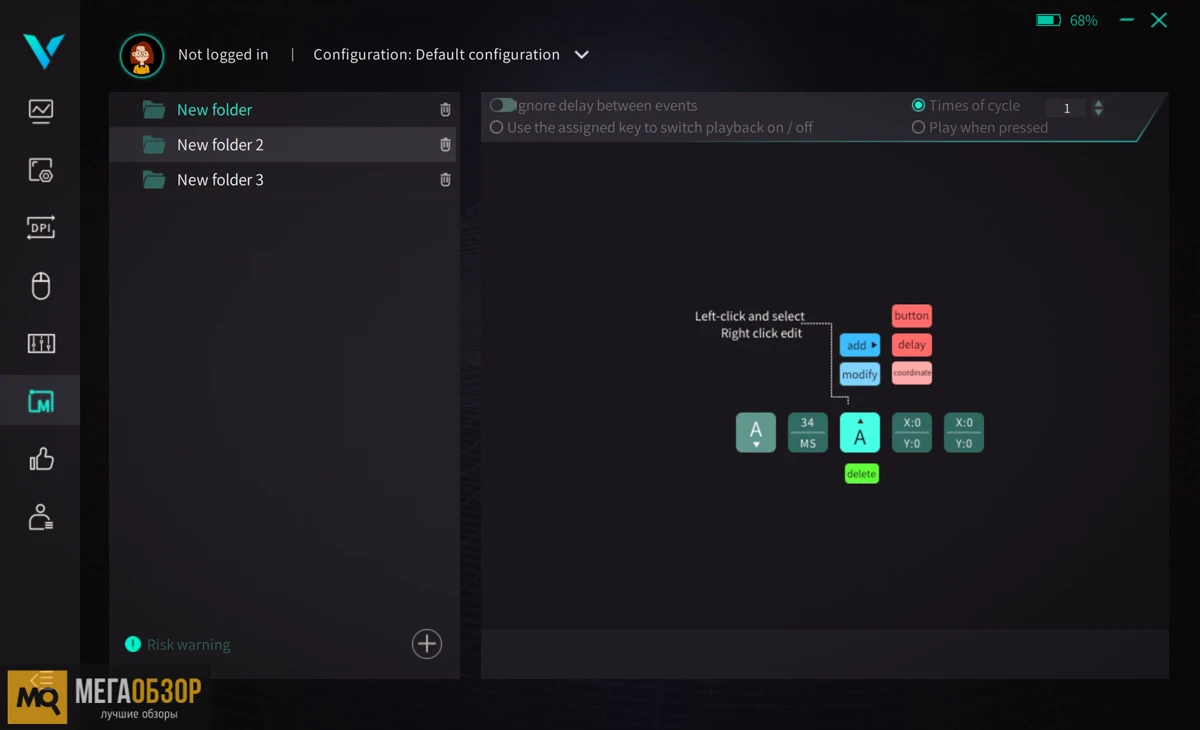Expand the add submenu button
The height and width of the screenshot is (730, 1200).
click(860, 345)
